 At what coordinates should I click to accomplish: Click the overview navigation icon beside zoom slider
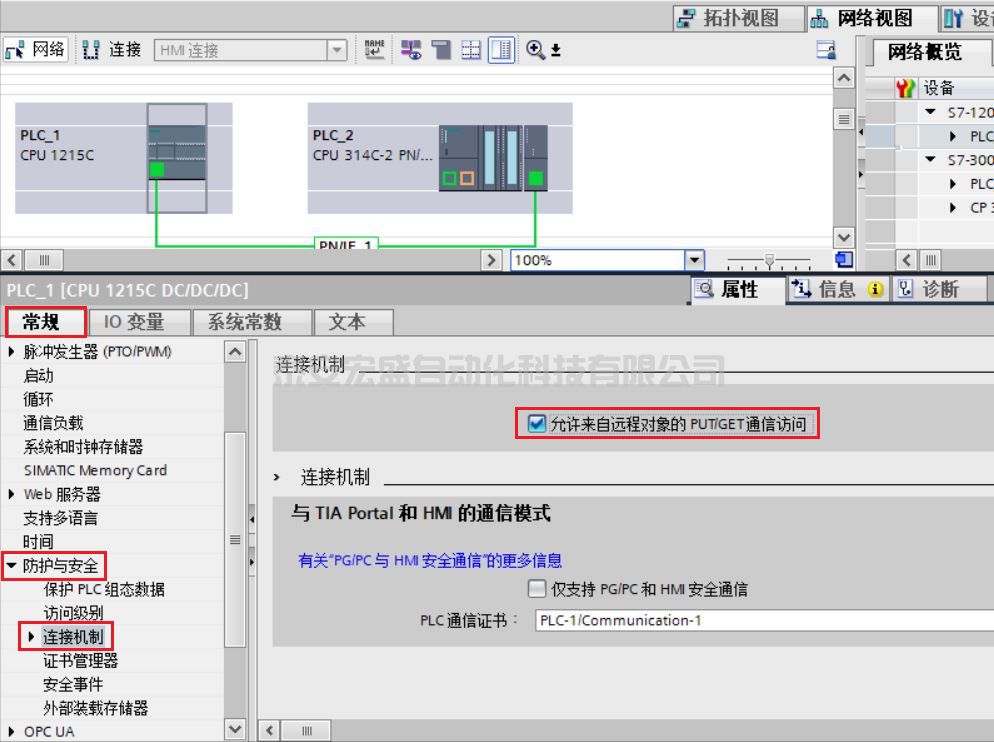click(842, 261)
